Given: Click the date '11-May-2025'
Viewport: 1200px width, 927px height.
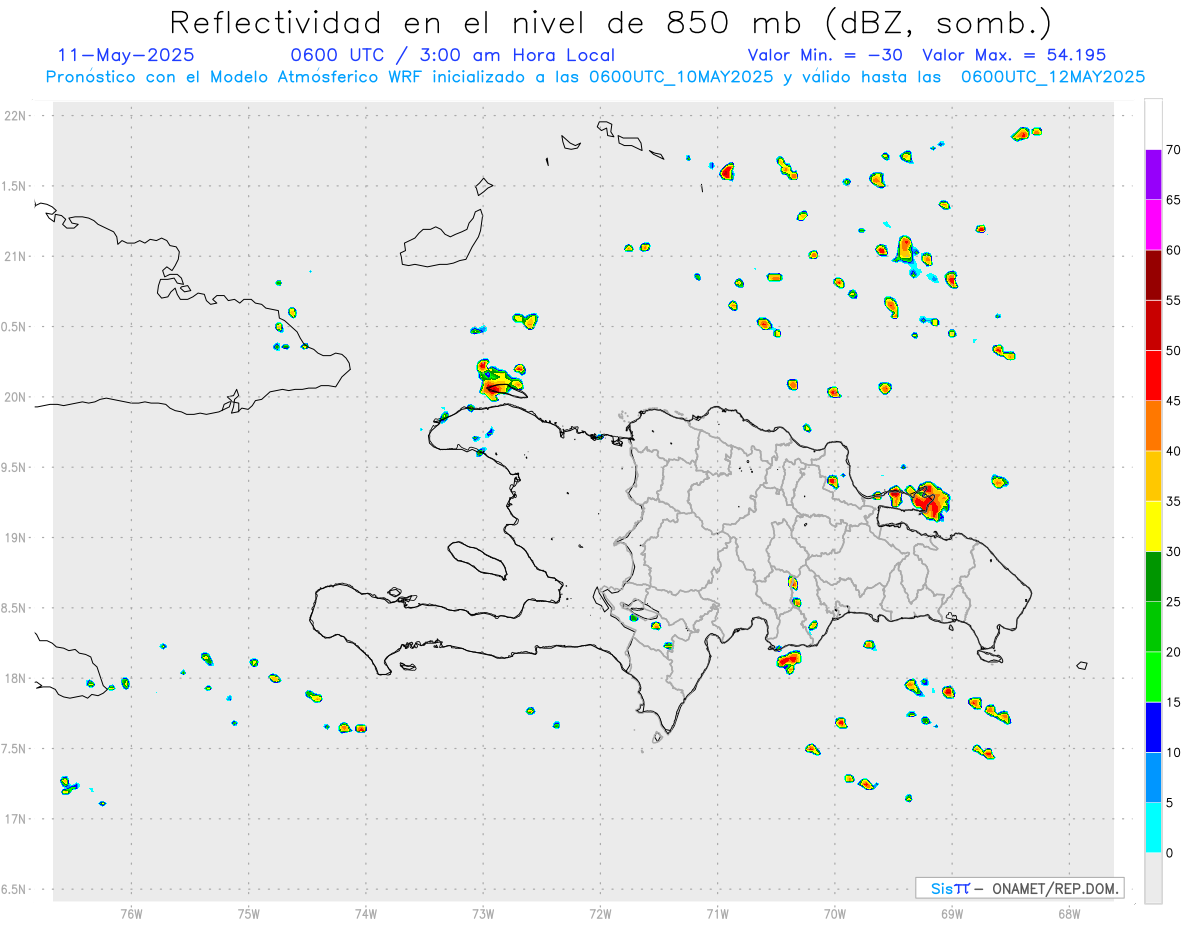Looking at the screenshot, I should (126, 55).
